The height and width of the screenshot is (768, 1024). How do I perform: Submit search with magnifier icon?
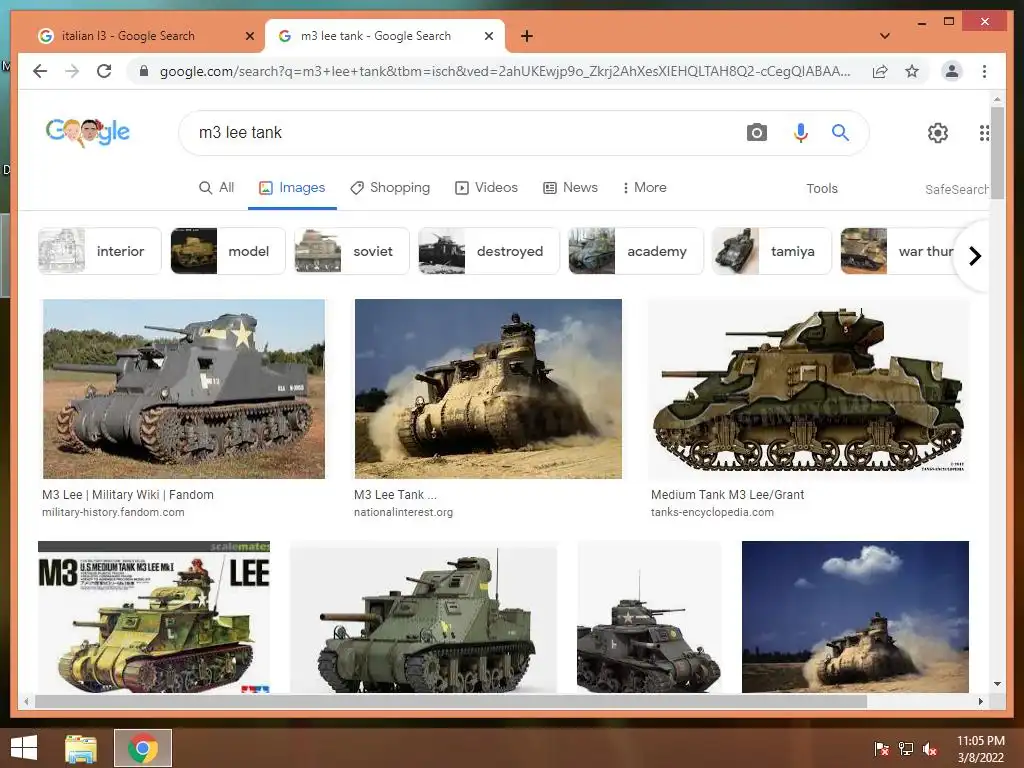tap(840, 133)
